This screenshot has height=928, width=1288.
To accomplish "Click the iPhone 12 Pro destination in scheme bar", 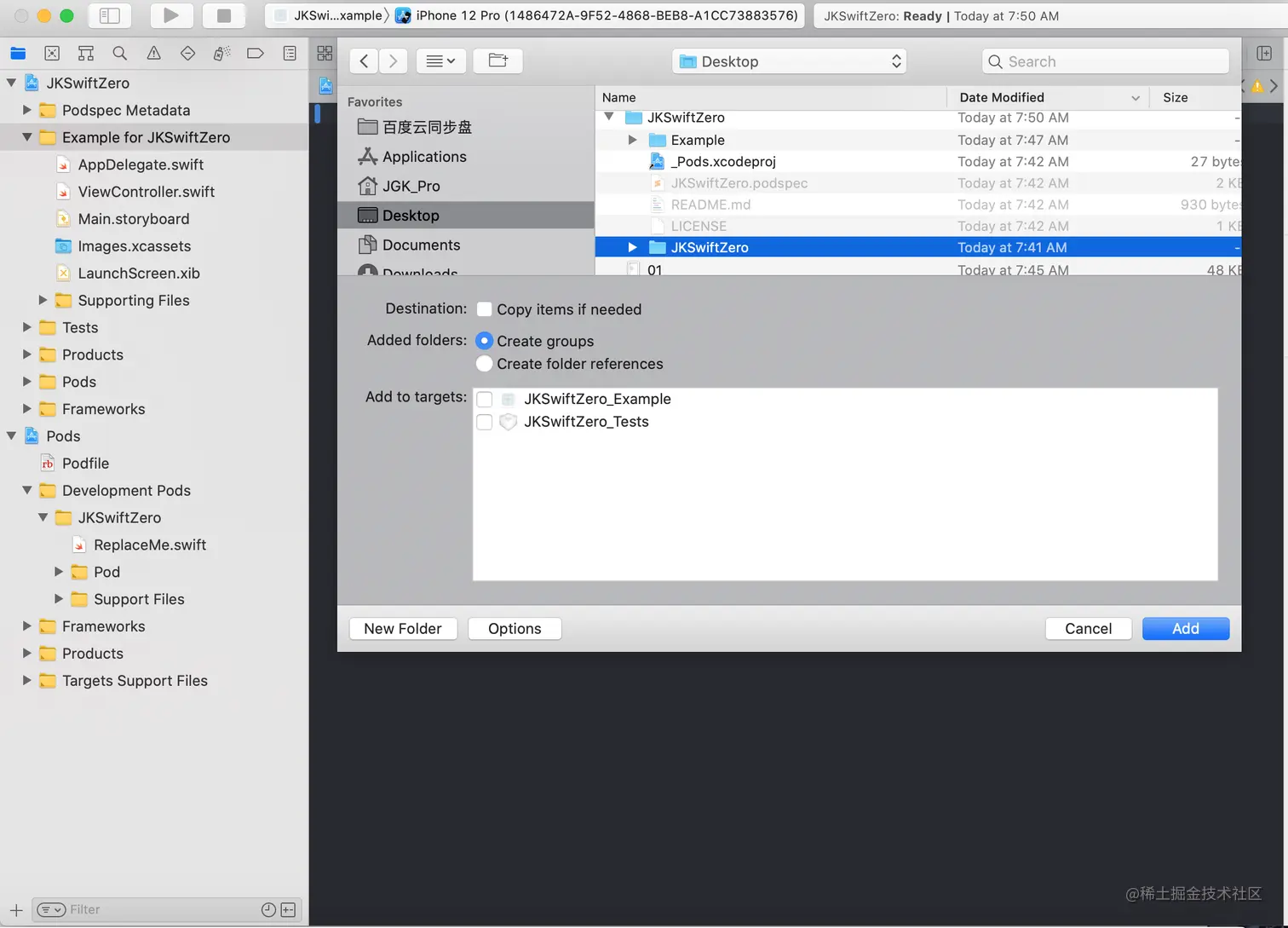I will point(596,15).
